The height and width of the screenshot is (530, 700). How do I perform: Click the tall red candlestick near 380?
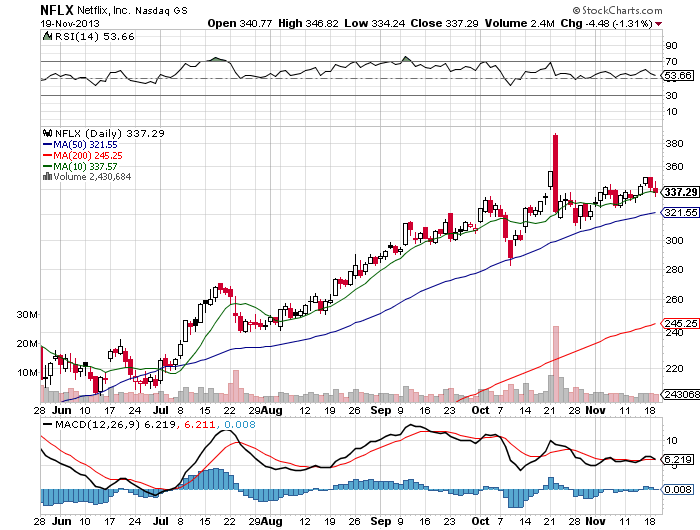(x=555, y=173)
